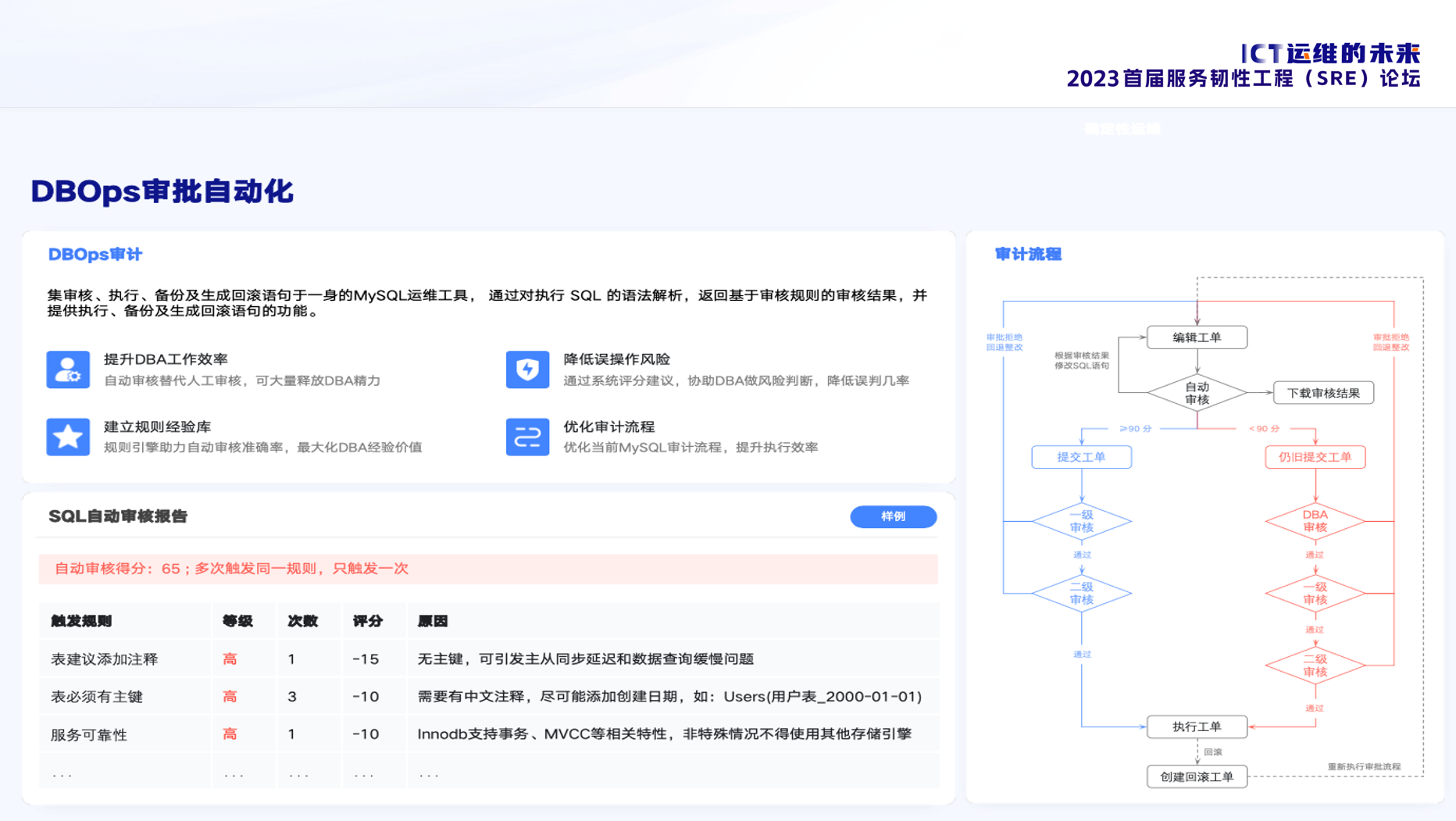1456x821 pixels.
Task: Select the 编辑工单 flowchart box
Action: click(x=1197, y=337)
